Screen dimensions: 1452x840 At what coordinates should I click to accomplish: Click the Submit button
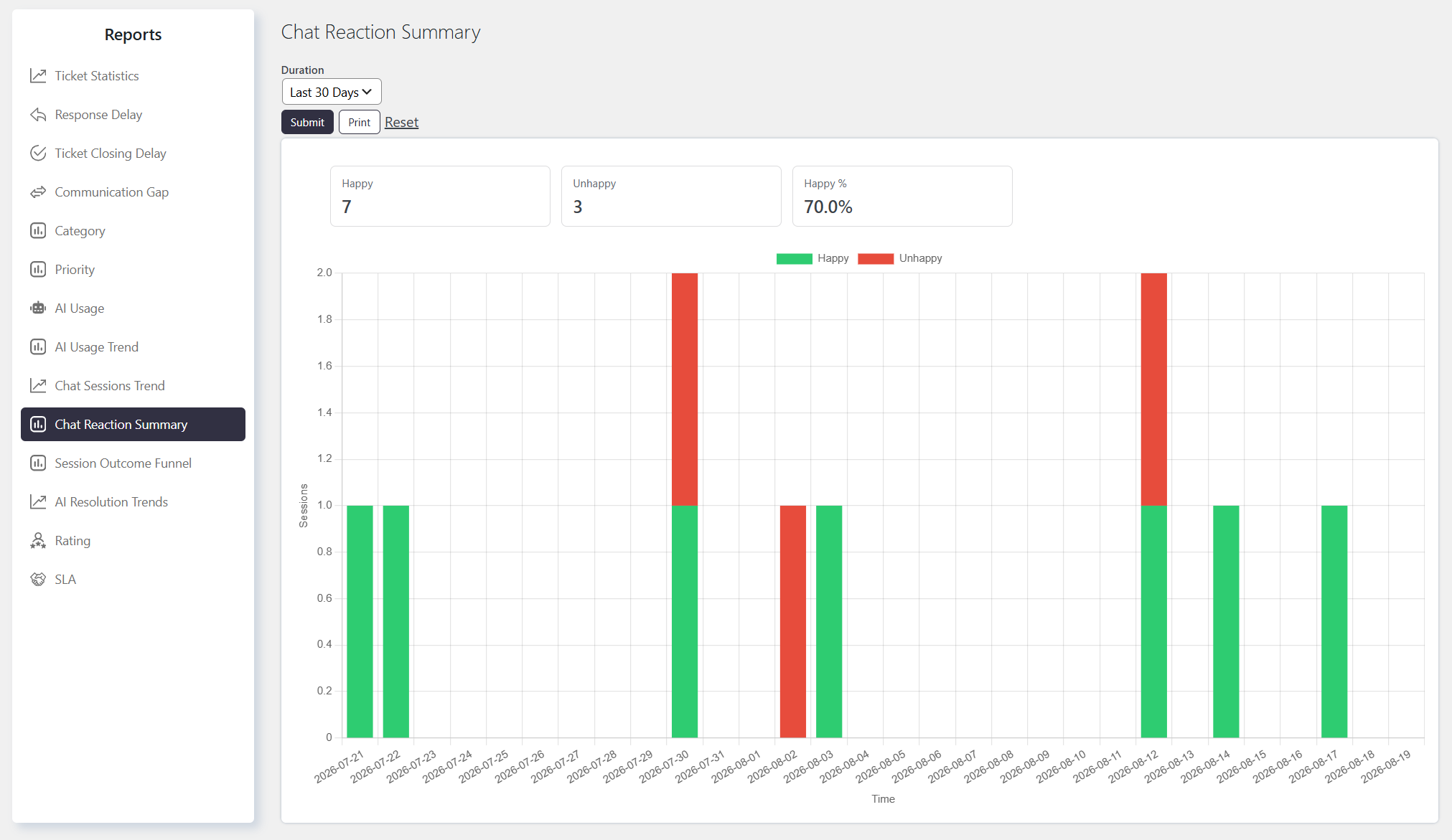click(x=307, y=122)
